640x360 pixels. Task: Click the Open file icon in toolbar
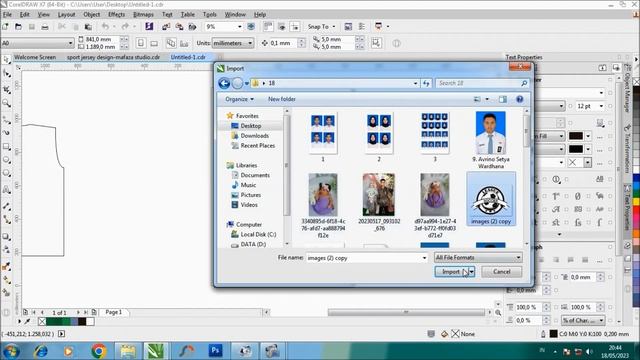(x=18, y=27)
